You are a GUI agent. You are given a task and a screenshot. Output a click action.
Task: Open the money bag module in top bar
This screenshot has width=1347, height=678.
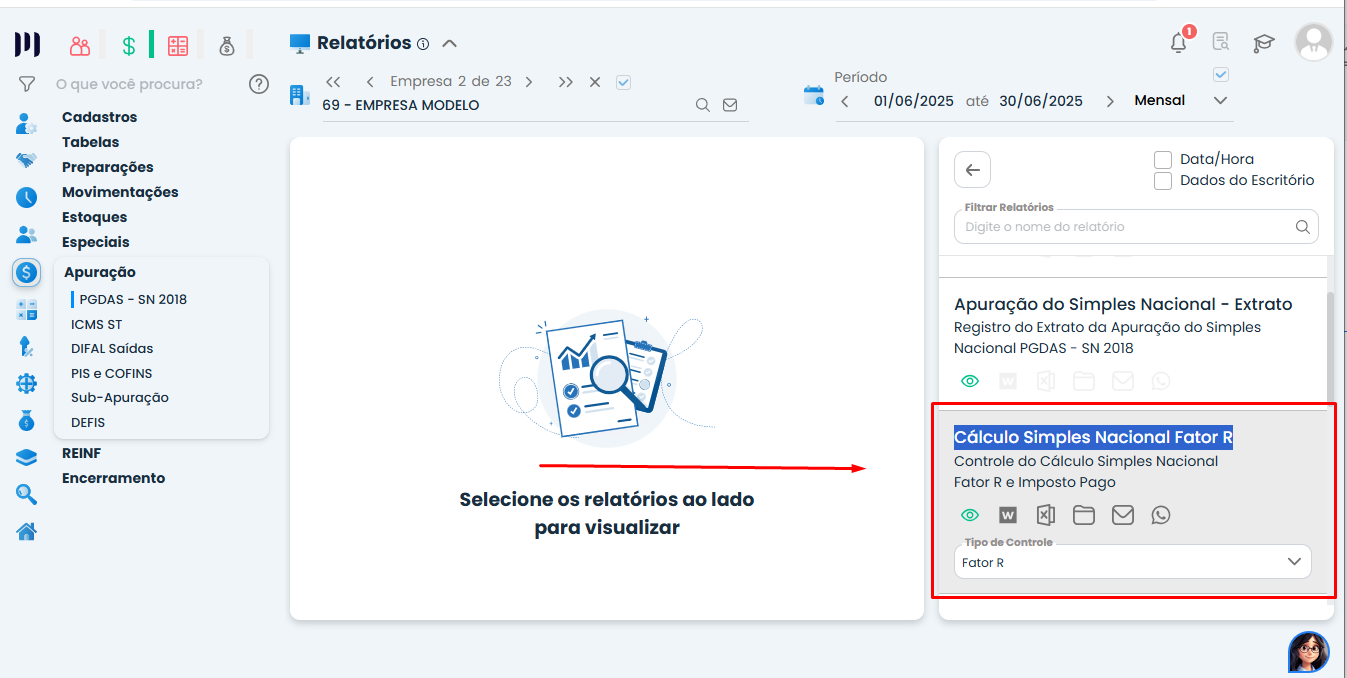[x=227, y=46]
